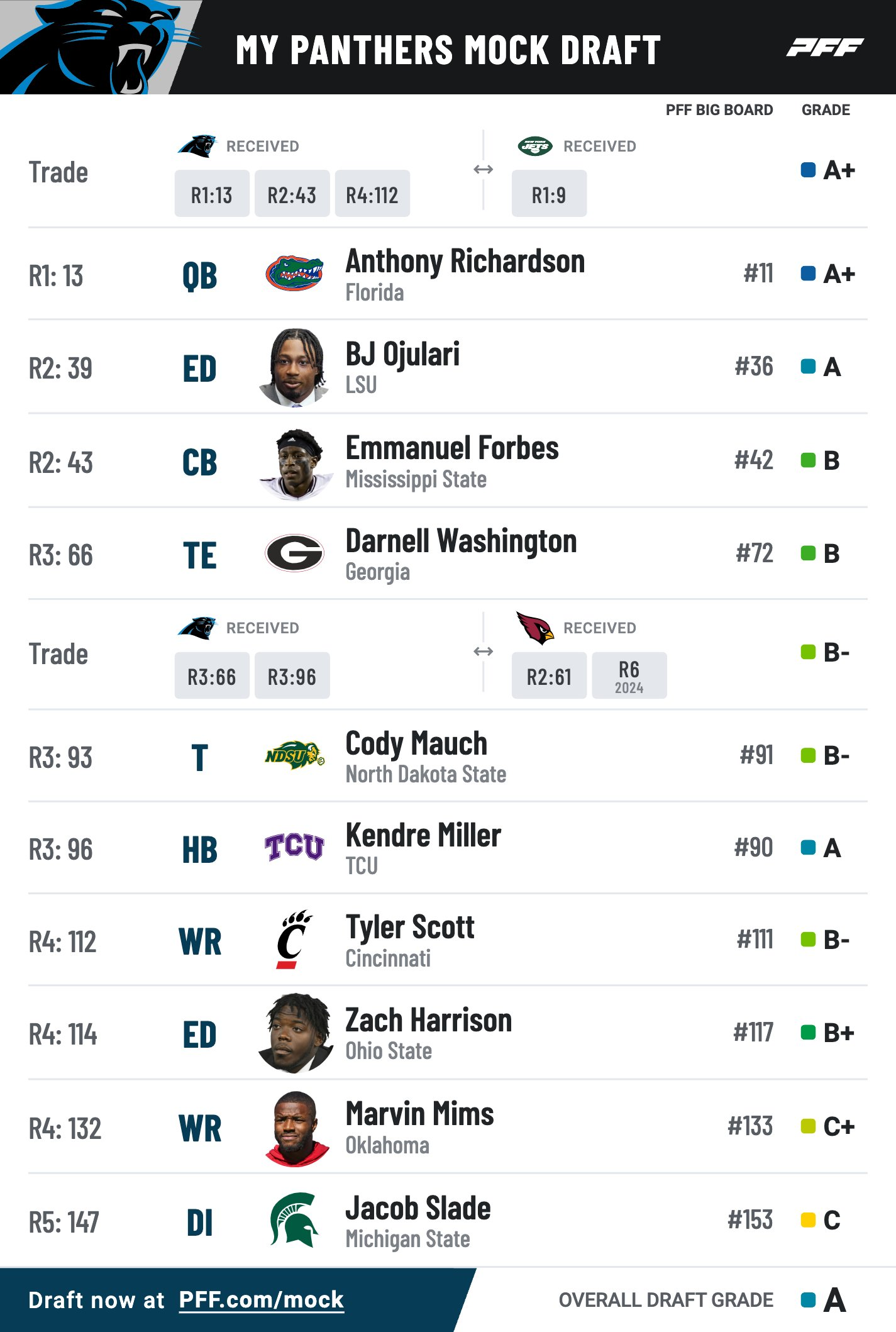The width and height of the screenshot is (896, 1332).
Task: Click the blue A+ grade swatch for Anthony Richardson
Action: [808, 274]
